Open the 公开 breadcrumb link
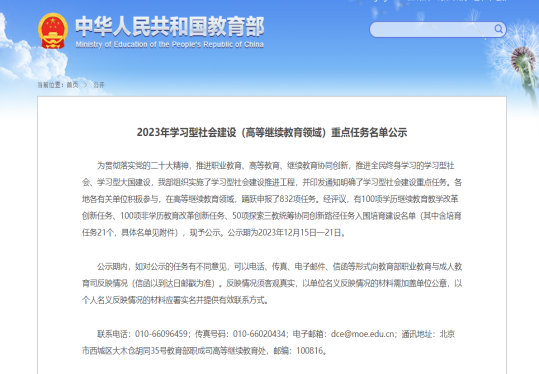This screenshot has height=374, width=539. 99,85
